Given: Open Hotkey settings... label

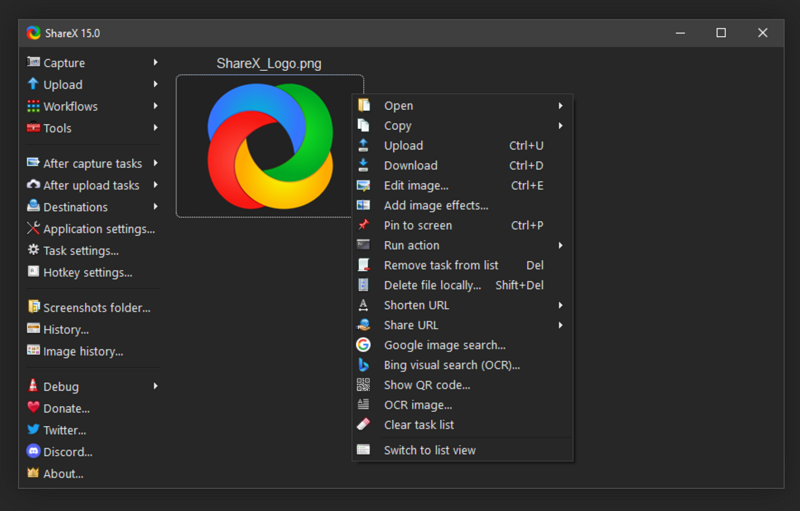Looking at the screenshot, I should point(88,273).
